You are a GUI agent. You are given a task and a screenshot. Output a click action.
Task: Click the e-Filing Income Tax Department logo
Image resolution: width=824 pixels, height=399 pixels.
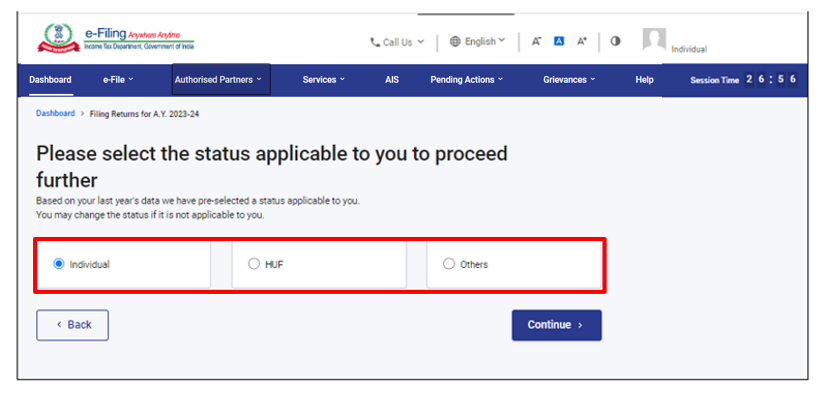pyautogui.click(x=116, y=39)
